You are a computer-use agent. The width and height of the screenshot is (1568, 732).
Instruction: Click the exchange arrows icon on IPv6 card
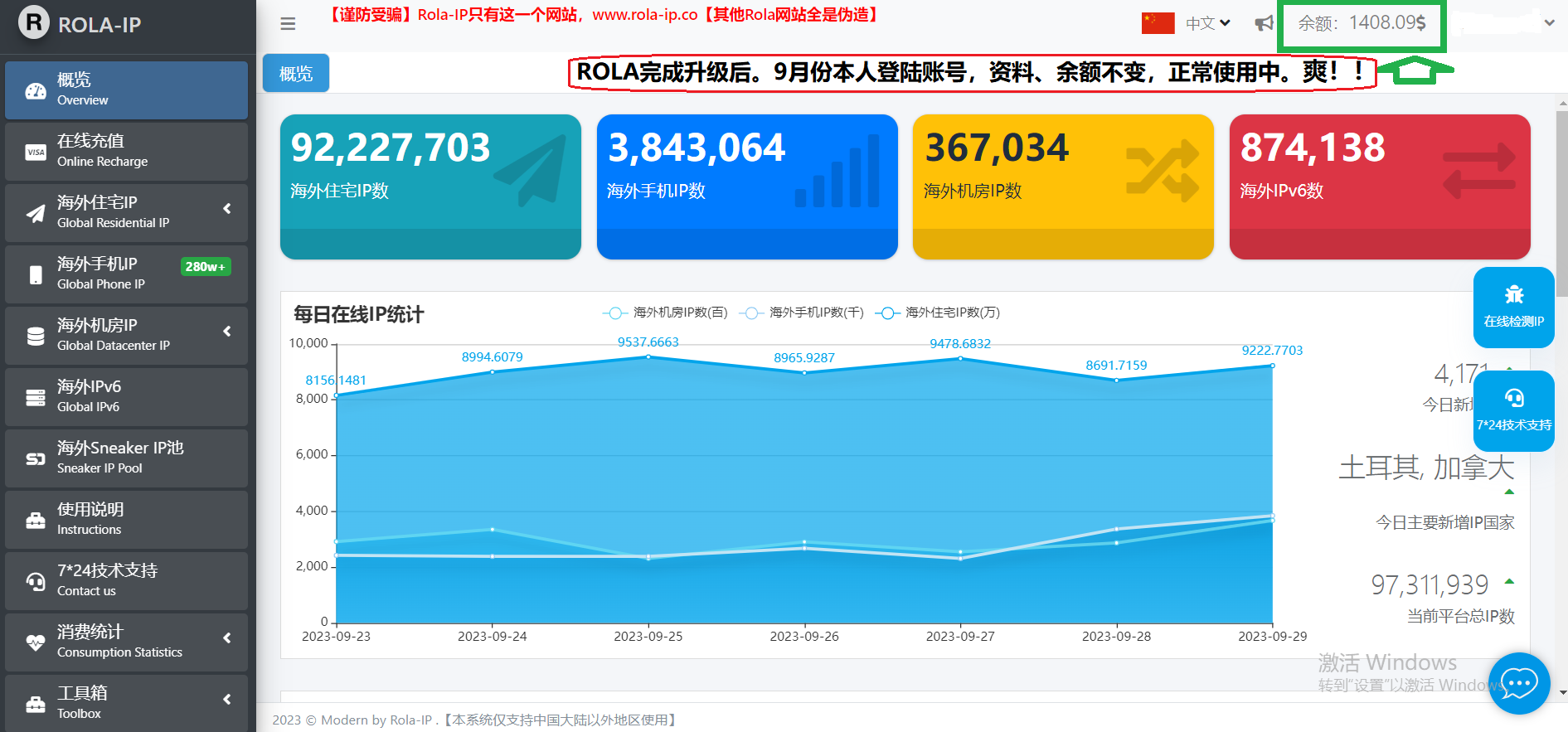1479,171
